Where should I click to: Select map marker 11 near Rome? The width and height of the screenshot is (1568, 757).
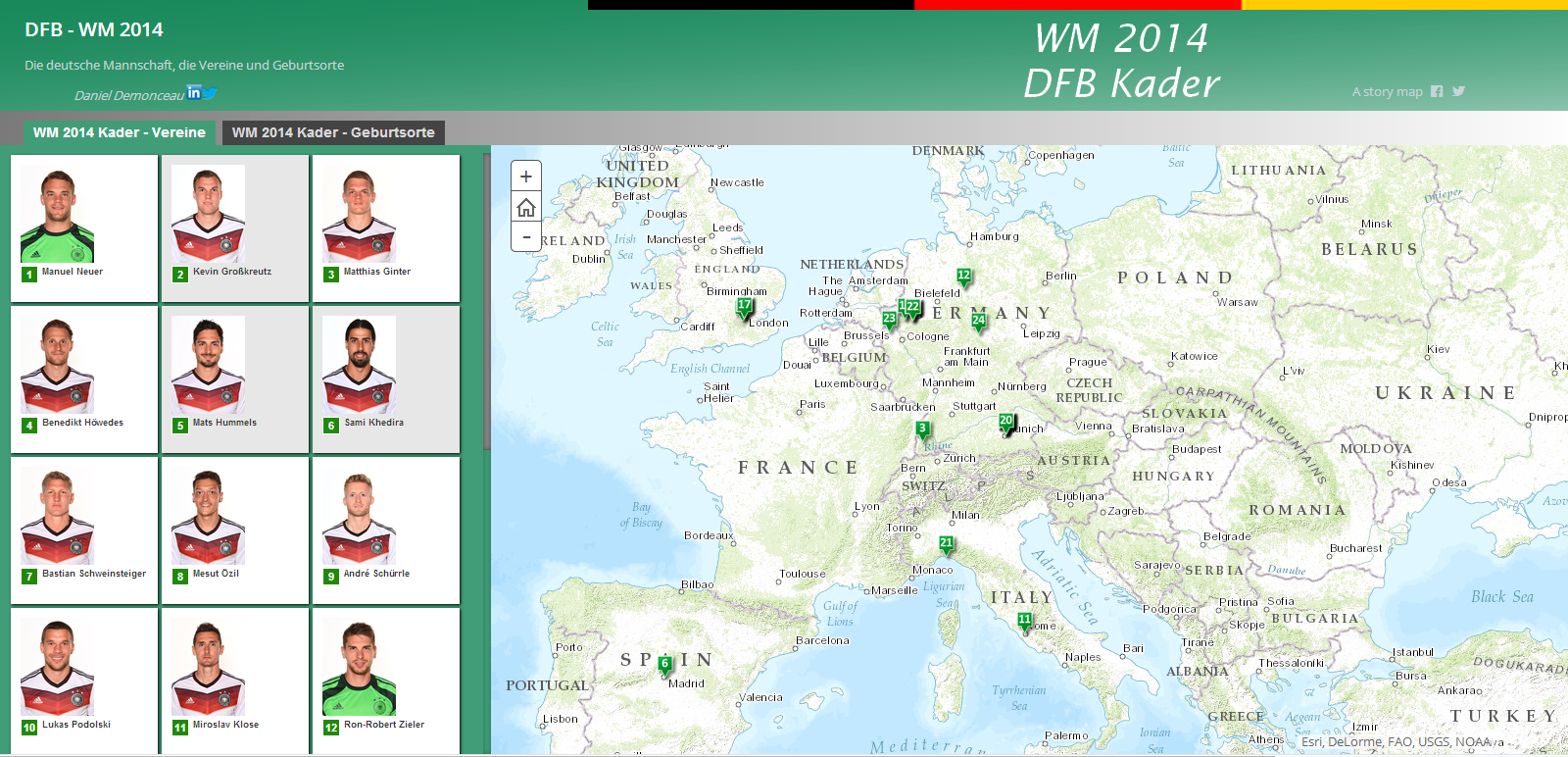tap(1024, 622)
